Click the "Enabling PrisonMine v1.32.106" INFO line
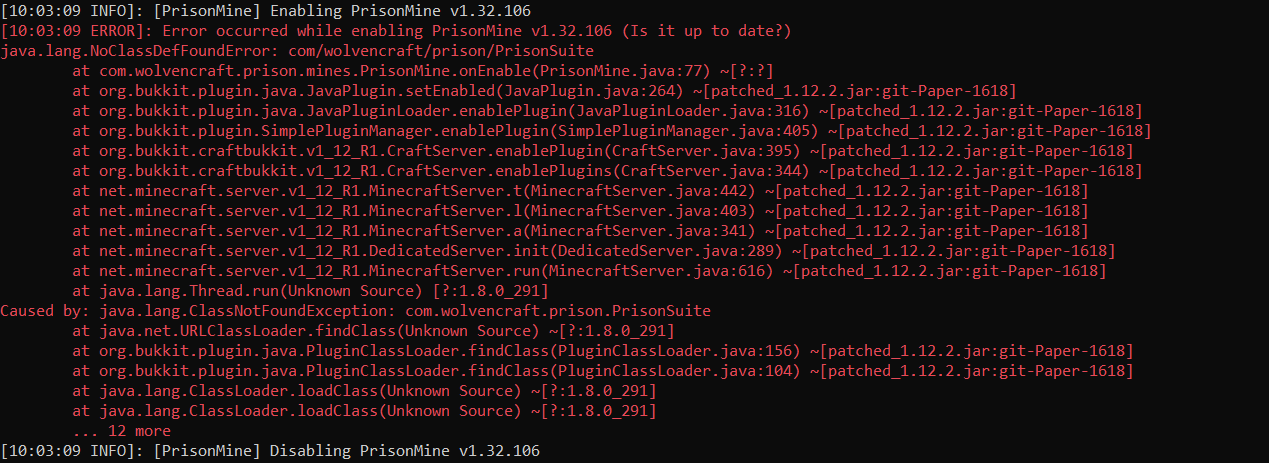The width and height of the screenshot is (1269, 463). [x=270, y=11]
